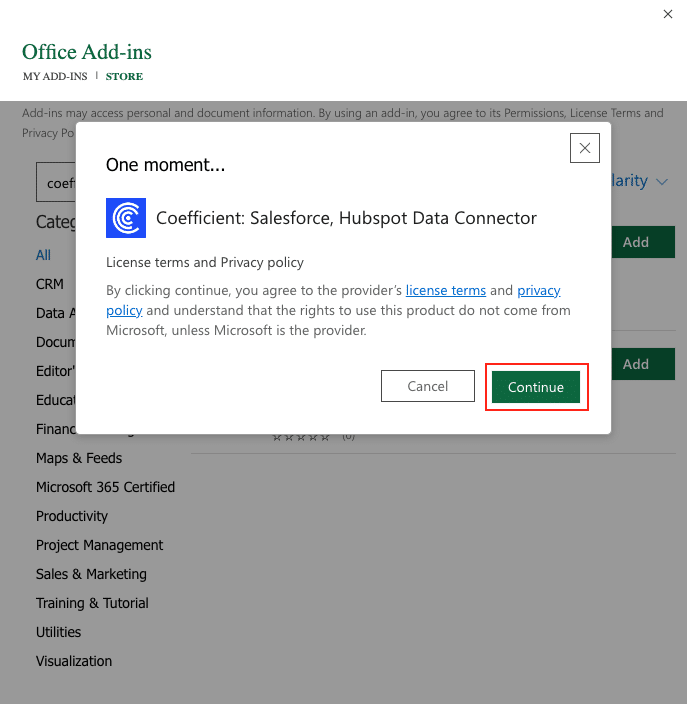Open the Sales & Marketing category

91,574
